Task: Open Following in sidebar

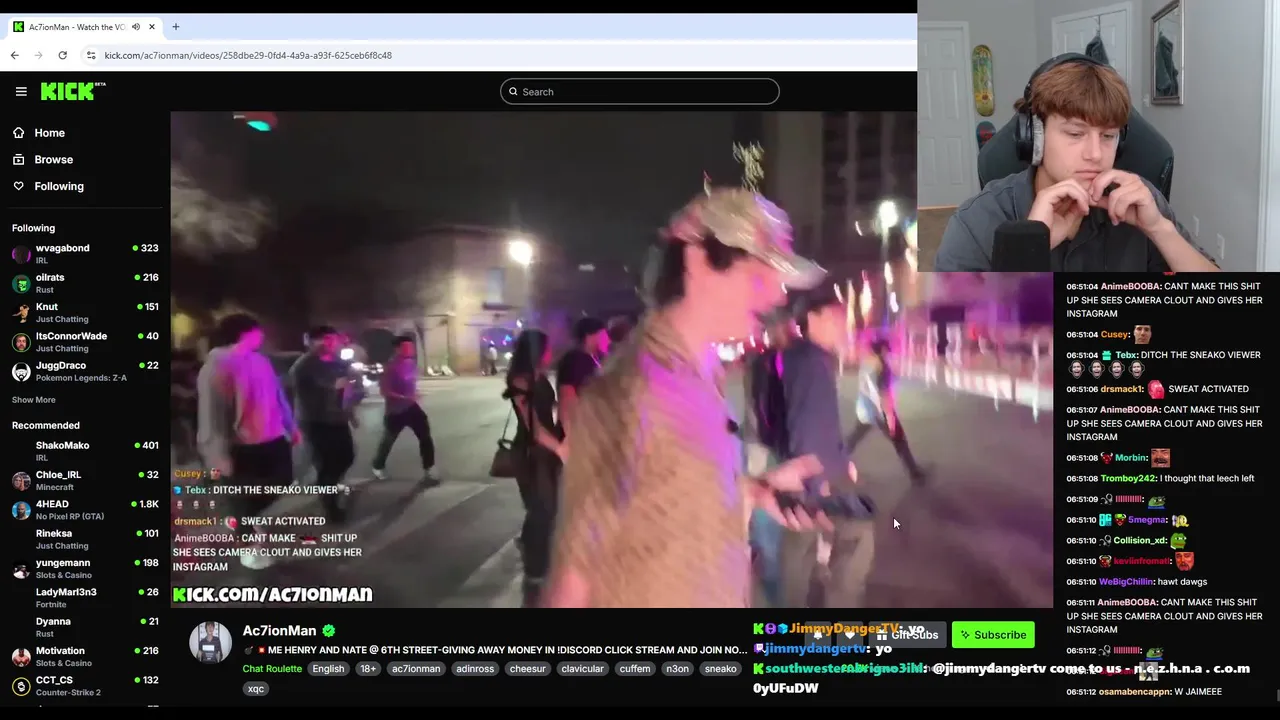Action: [59, 187]
